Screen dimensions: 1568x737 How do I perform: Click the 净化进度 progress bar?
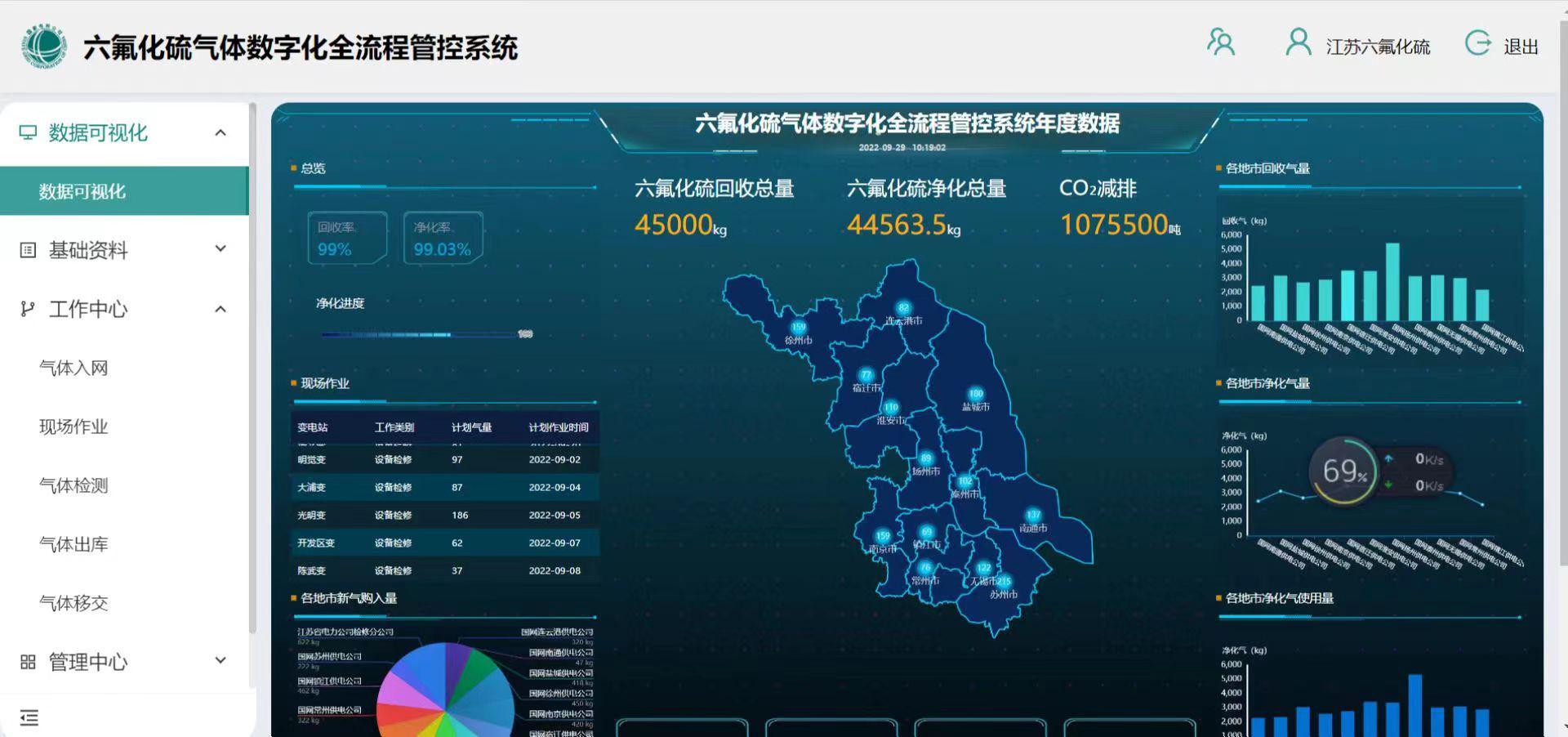[425, 334]
